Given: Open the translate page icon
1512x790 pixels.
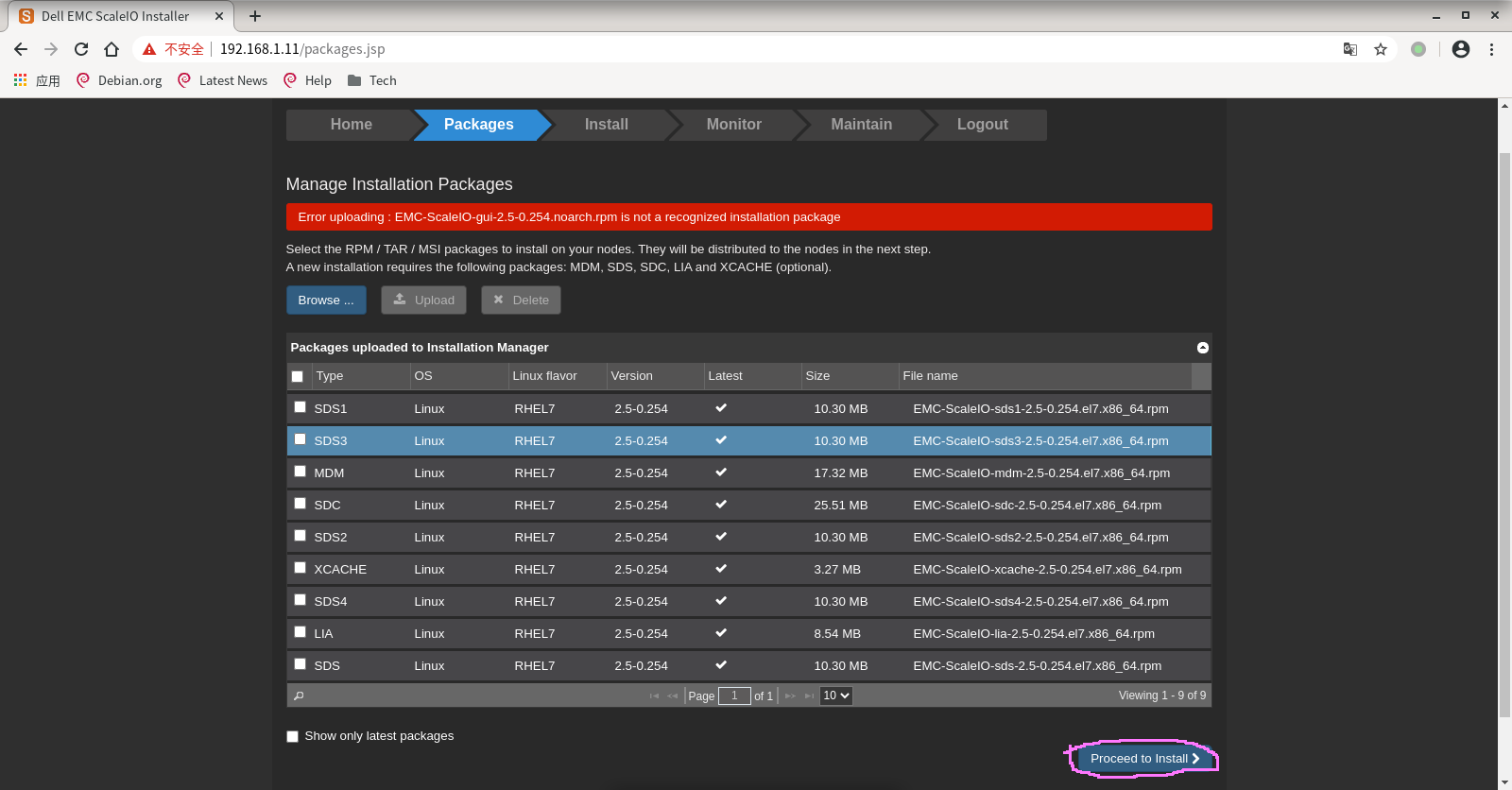Looking at the screenshot, I should pos(1350,49).
